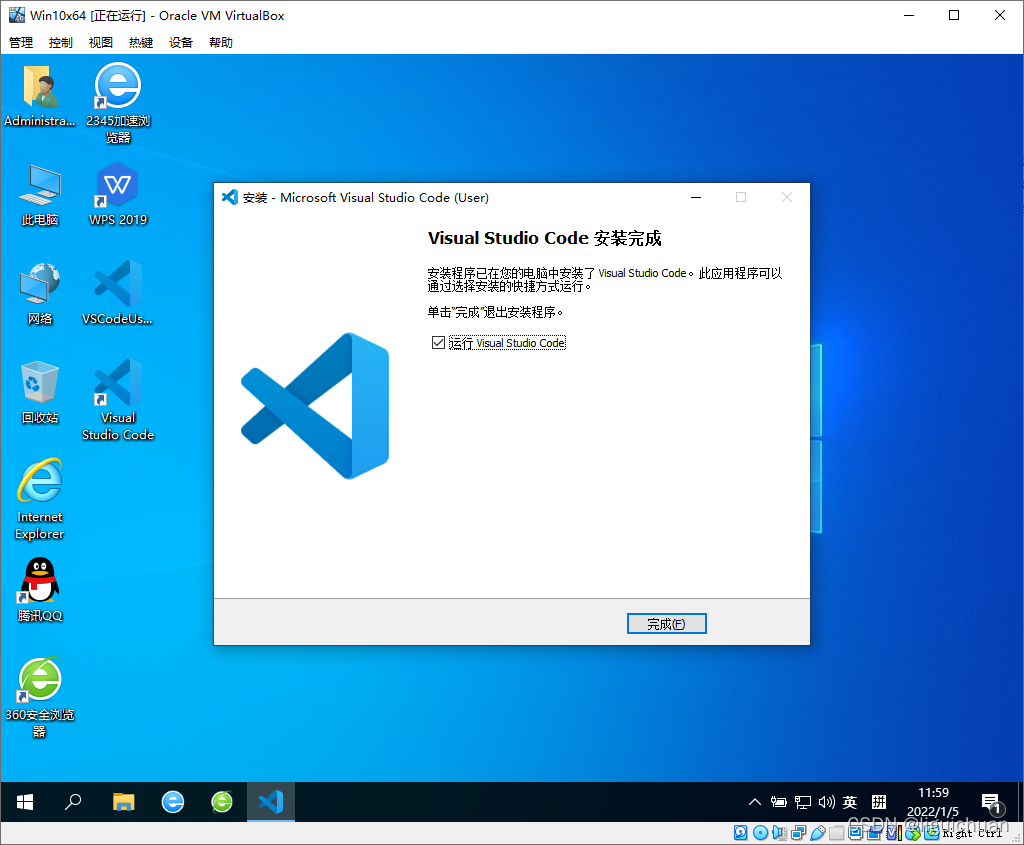The width and height of the screenshot is (1024, 845).
Task: Close the VS Code setup dialog
Action: click(x=787, y=197)
